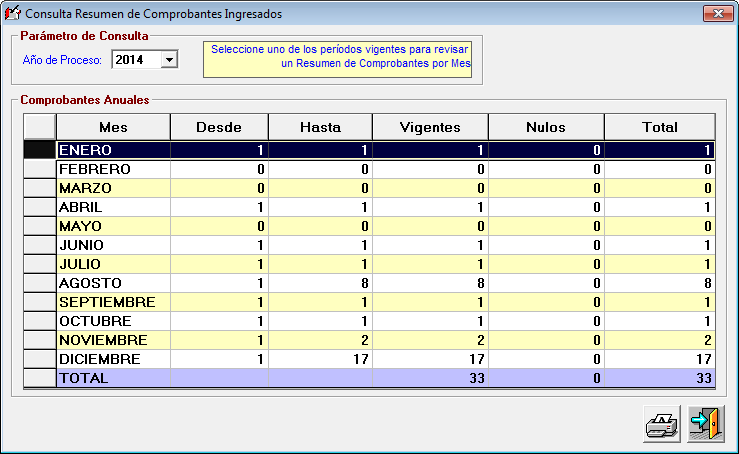Click NOVIEMBRE's Hasta value 2
739x454 pixels.
pyautogui.click(x=364, y=340)
